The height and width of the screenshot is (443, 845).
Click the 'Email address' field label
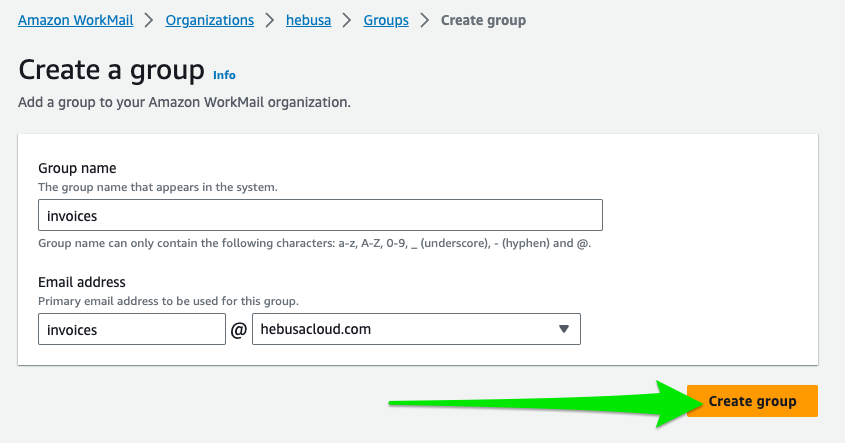81,283
